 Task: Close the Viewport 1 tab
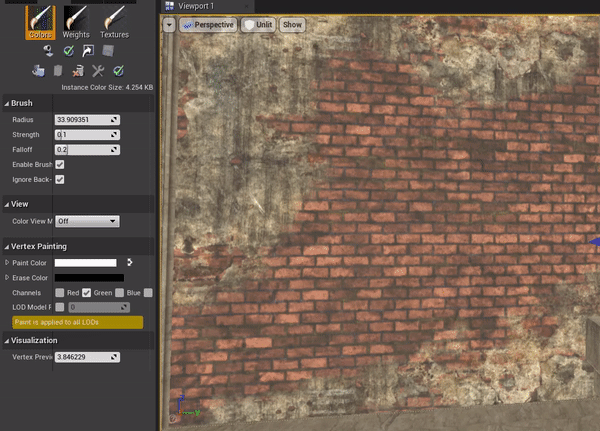pyautogui.click(x=247, y=6)
